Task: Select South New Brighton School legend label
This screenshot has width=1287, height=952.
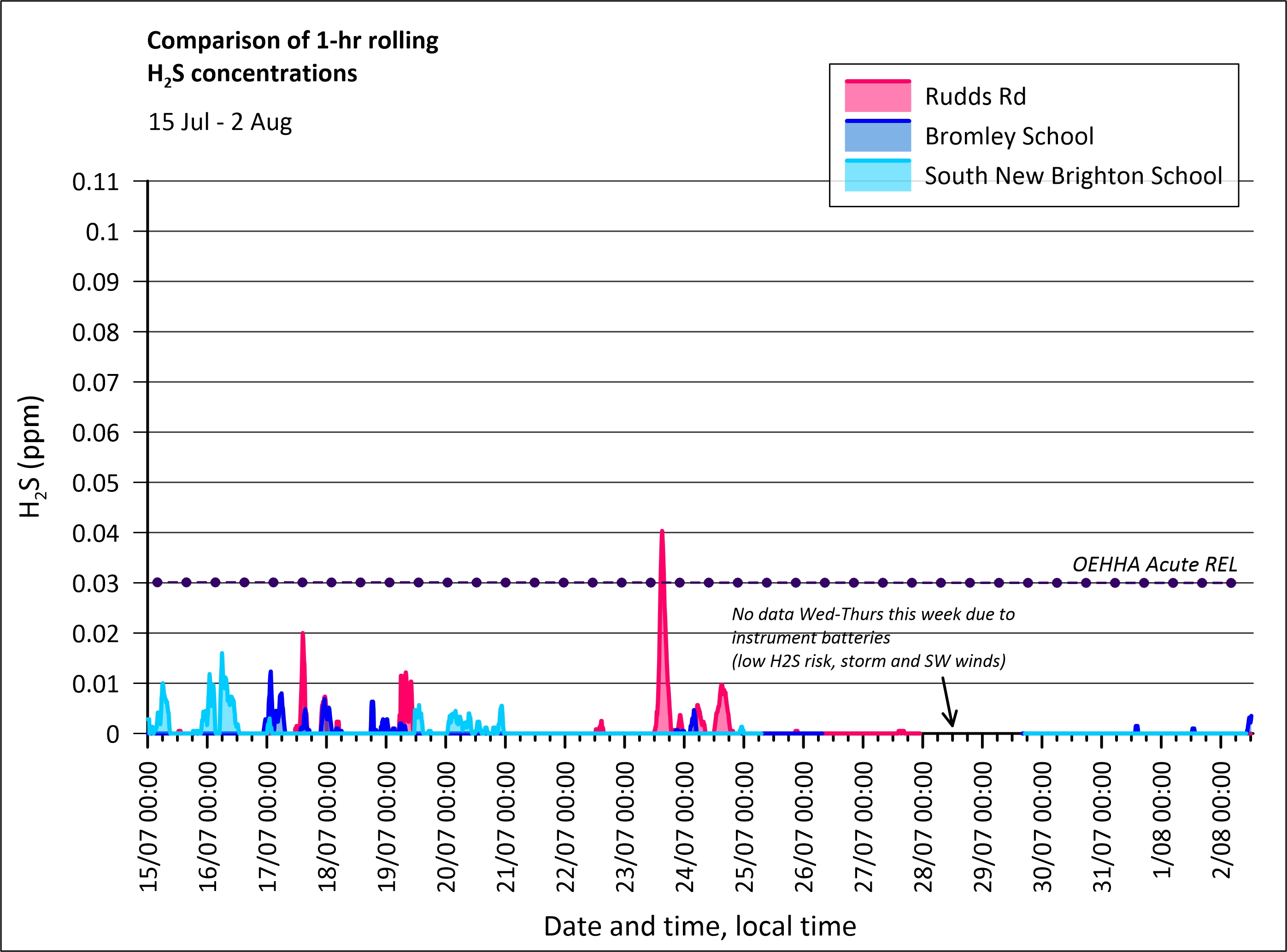Action: (x=1073, y=176)
